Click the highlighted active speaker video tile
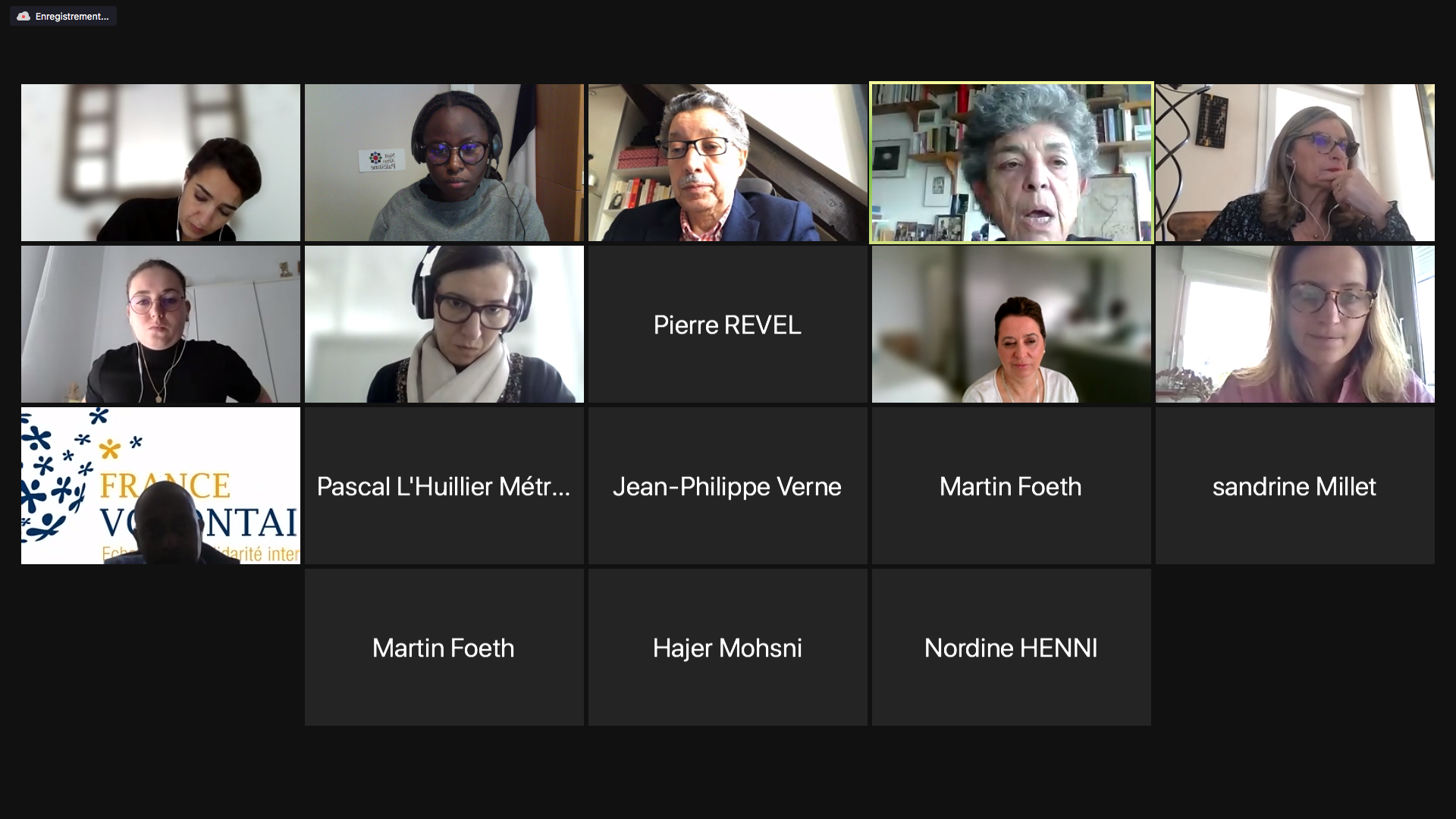The height and width of the screenshot is (819, 1456). coord(1011,162)
